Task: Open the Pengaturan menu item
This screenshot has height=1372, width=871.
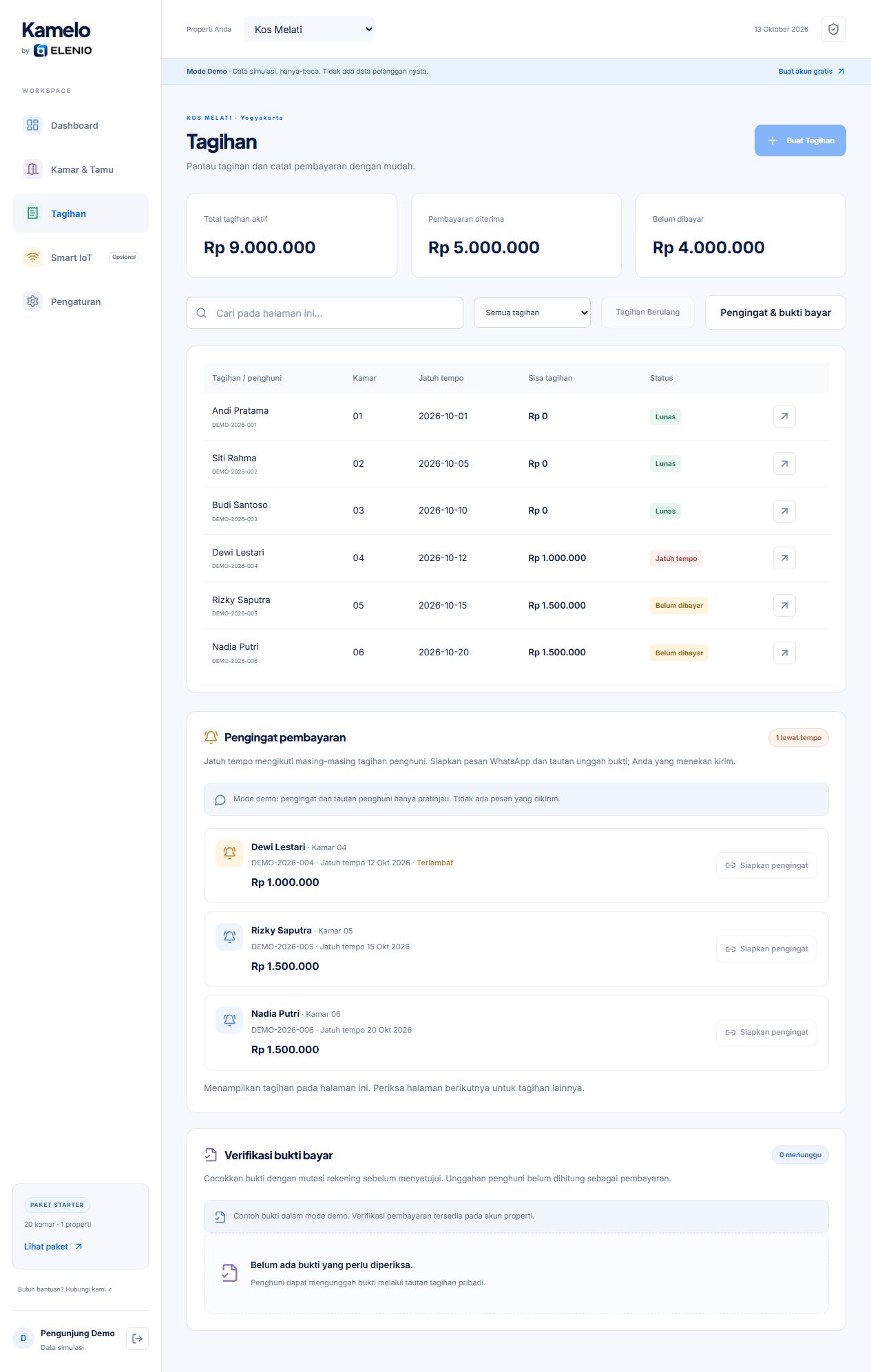Action: (x=81, y=302)
